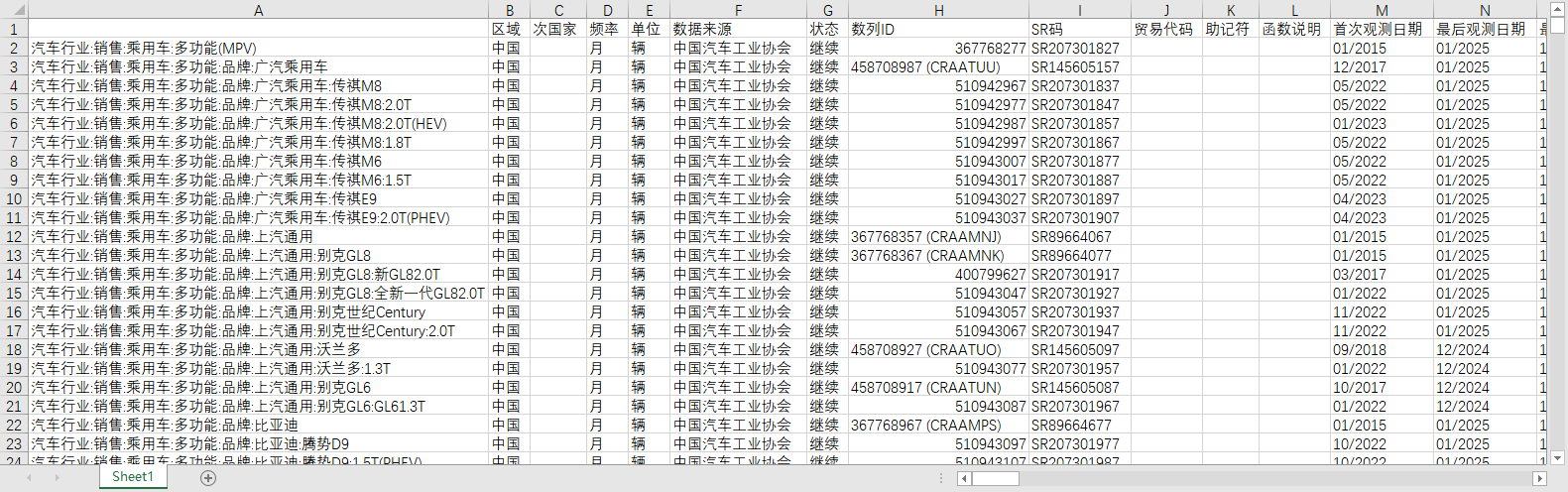This screenshot has height=492, width=1568.
Task: Click the '状态' header cell
Action: click(827, 29)
